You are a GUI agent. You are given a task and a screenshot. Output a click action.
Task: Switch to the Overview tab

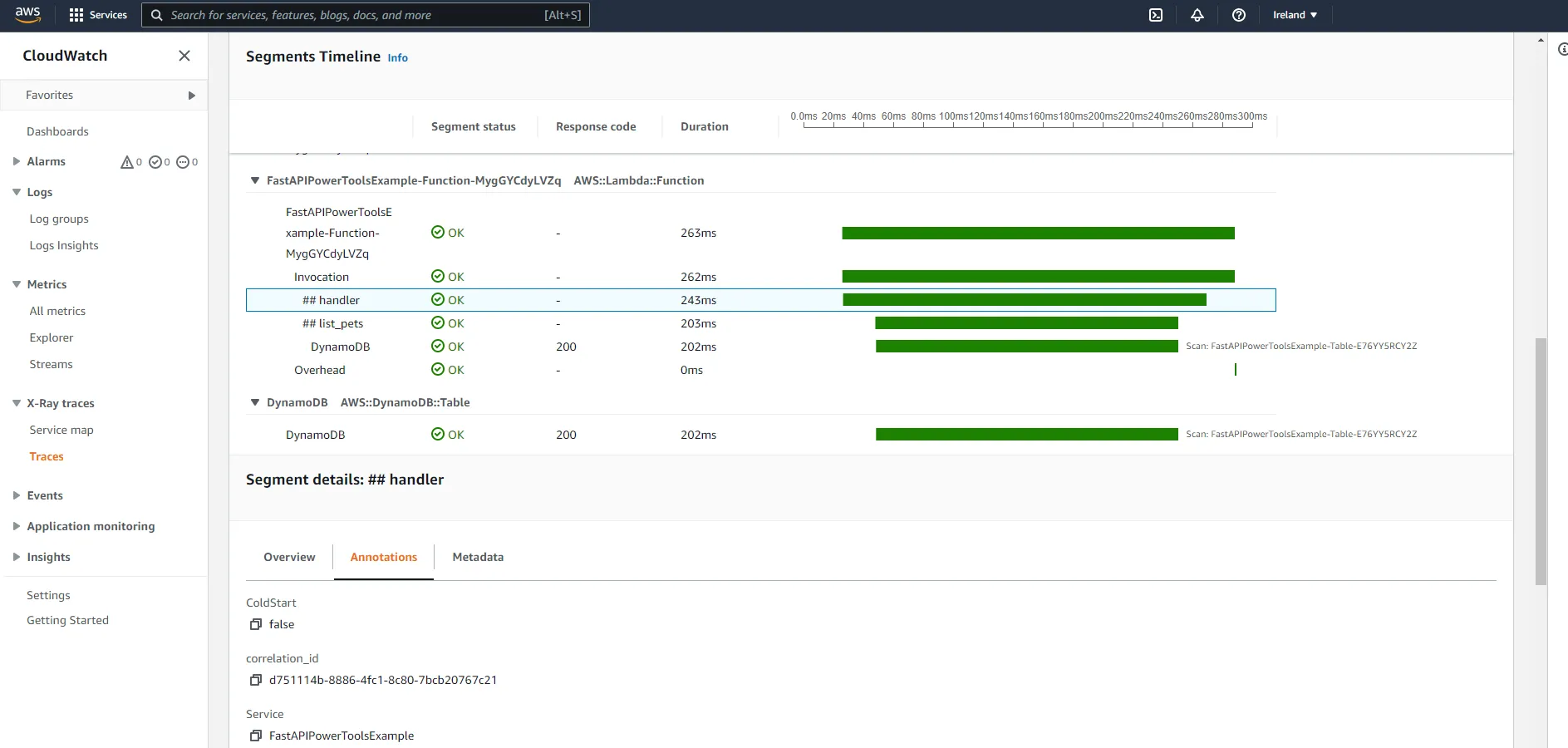(288, 557)
